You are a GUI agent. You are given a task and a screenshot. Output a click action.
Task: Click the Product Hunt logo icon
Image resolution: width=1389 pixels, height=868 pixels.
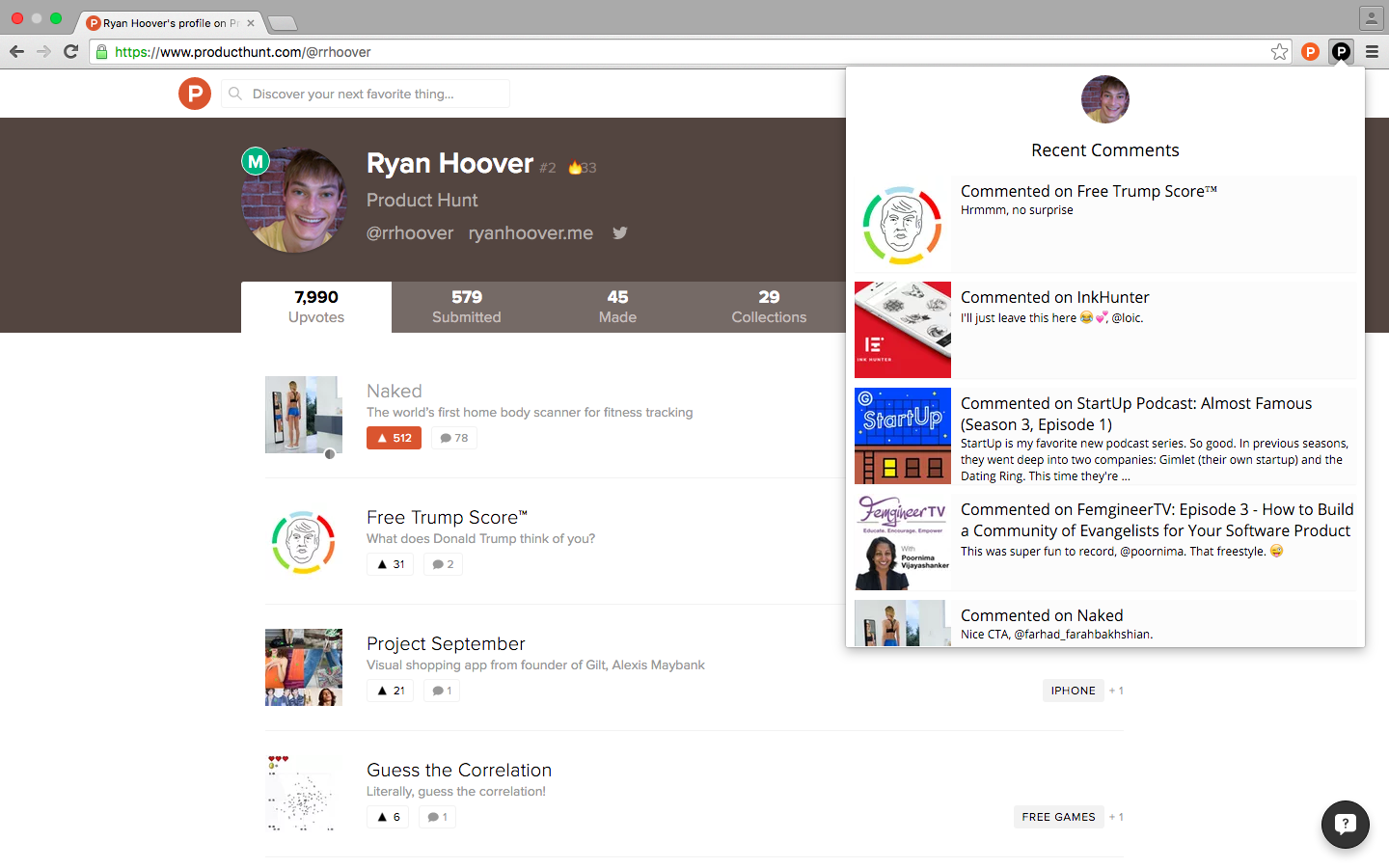tap(194, 94)
